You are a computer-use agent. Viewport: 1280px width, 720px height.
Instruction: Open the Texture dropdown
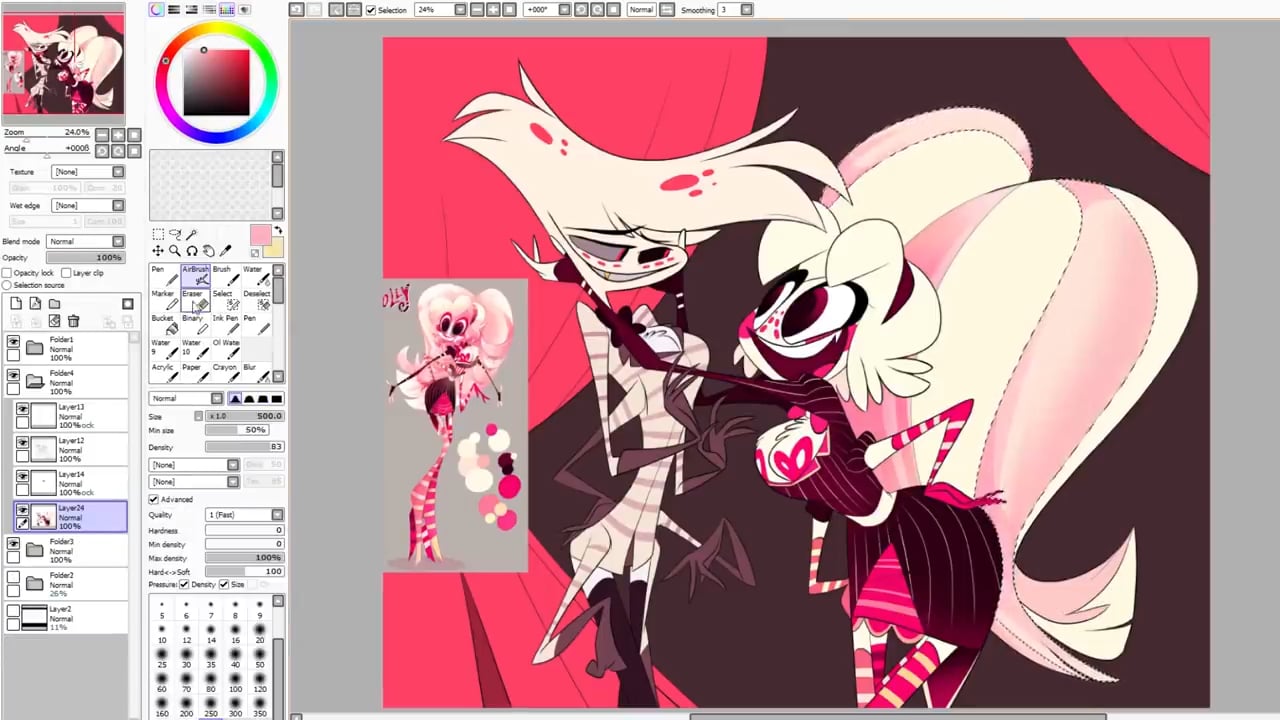[x=87, y=172]
